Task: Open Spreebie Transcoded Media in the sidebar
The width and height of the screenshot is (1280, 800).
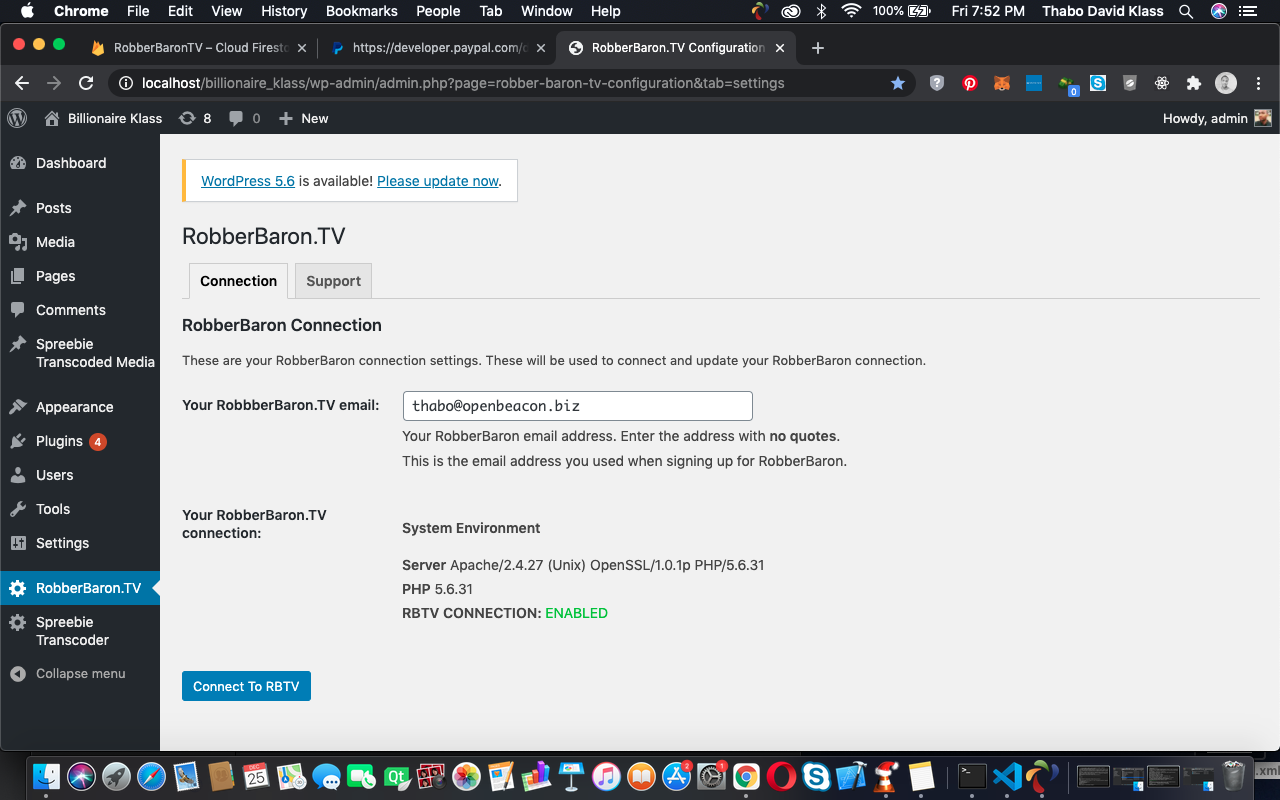Action: (x=80, y=353)
